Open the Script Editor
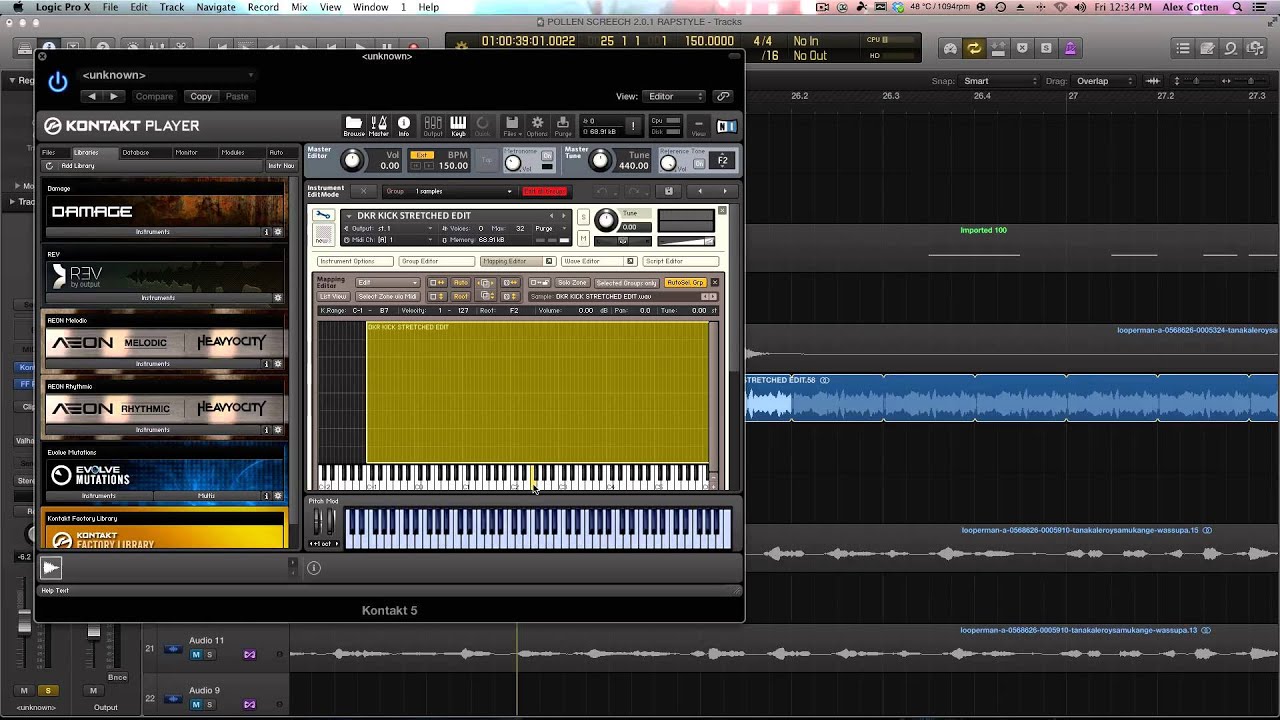This screenshot has height=720, width=1280. [680, 261]
